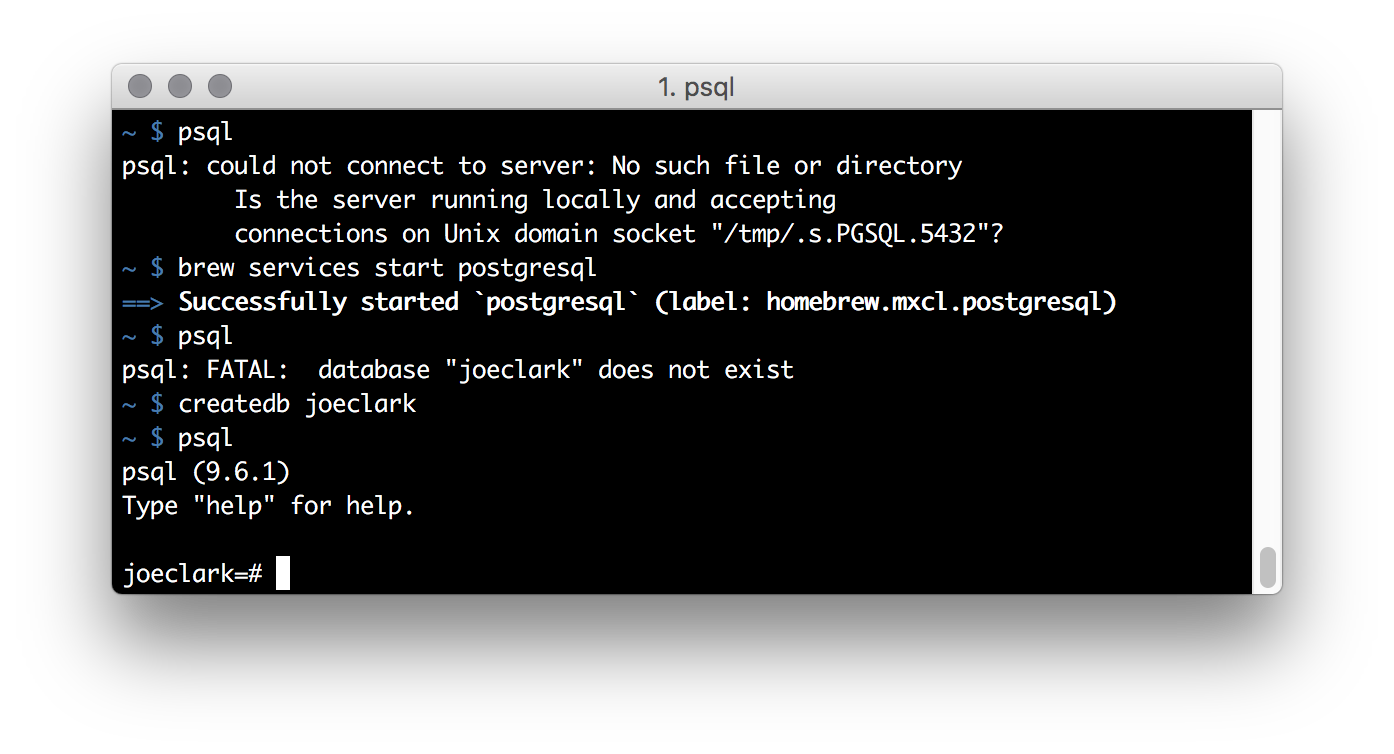Select the FATAL database error message
This screenshot has height=754, width=1394.
[x=457, y=369]
